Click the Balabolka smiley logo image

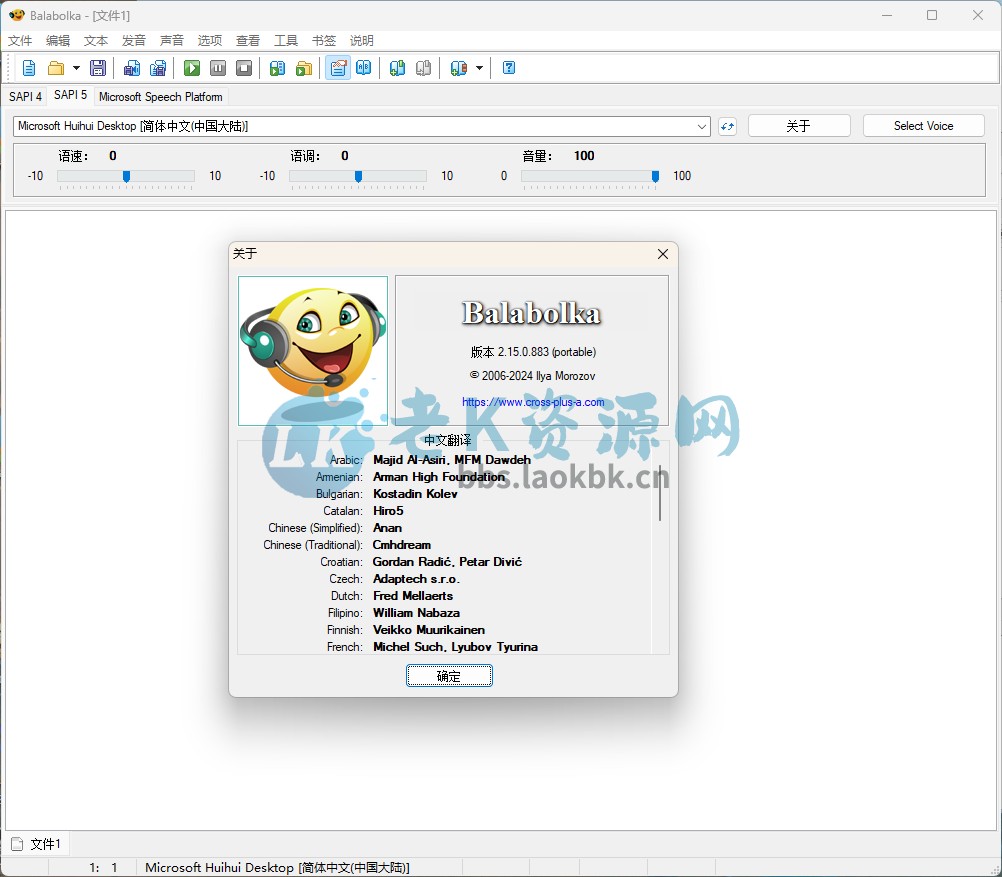[312, 351]
